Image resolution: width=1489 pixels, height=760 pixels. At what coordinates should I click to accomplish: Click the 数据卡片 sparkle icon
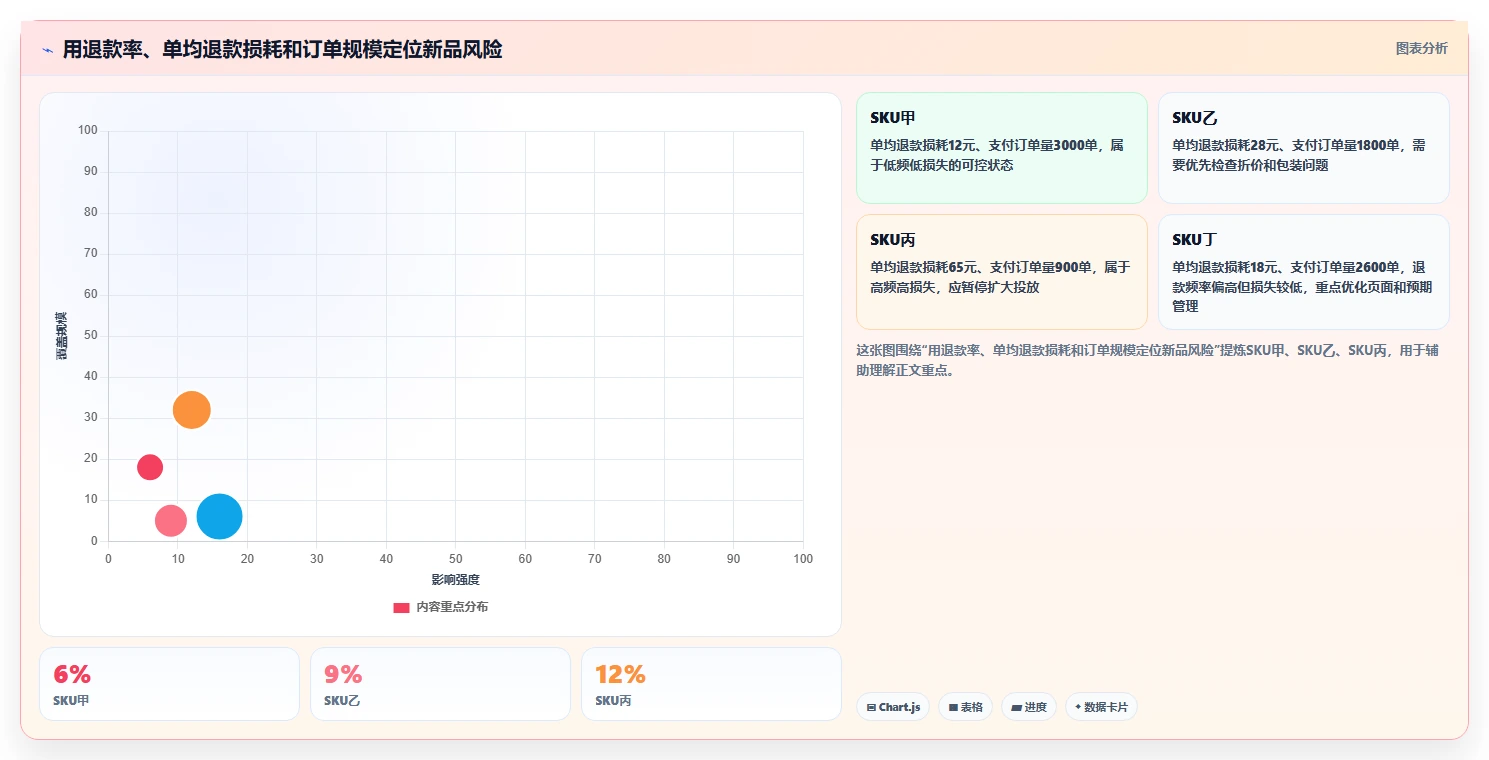(1078, 707)
